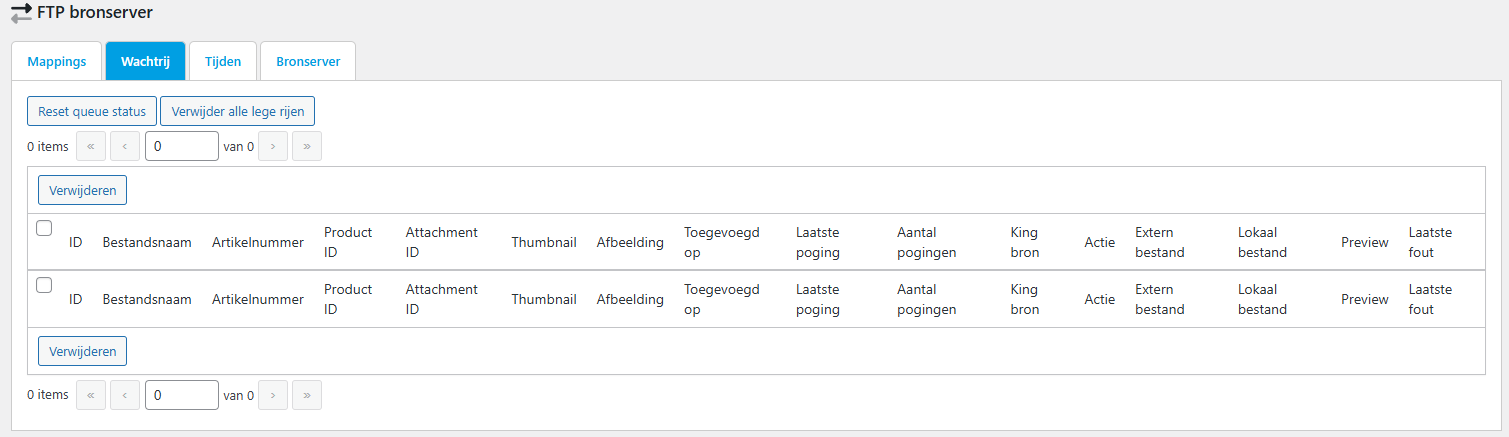Open the Bronserver tab
The height and width of the screenshot is (437, 1509).
308,61
